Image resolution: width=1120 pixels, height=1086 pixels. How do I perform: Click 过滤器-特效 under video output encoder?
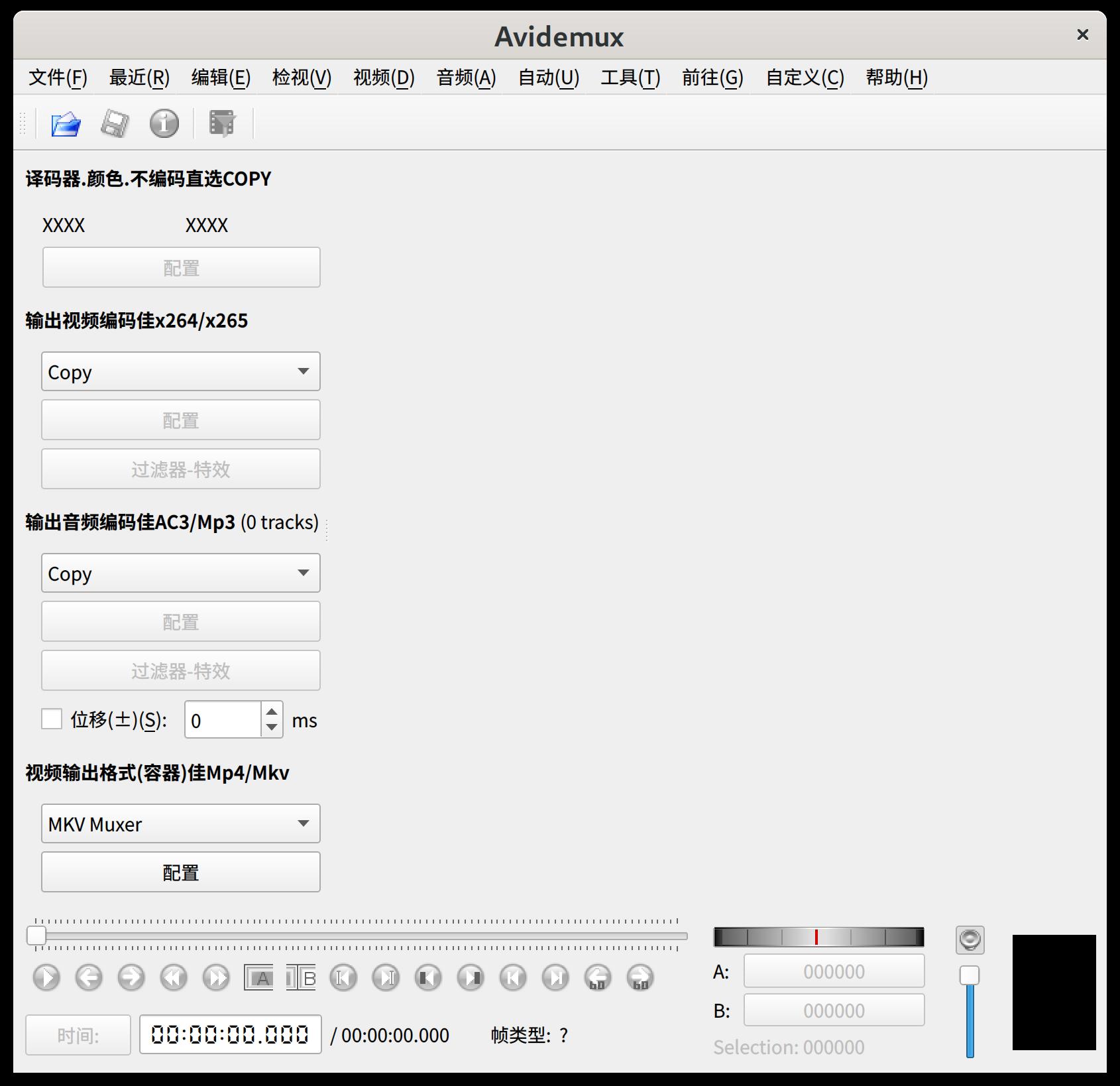(x=180, y=469)
